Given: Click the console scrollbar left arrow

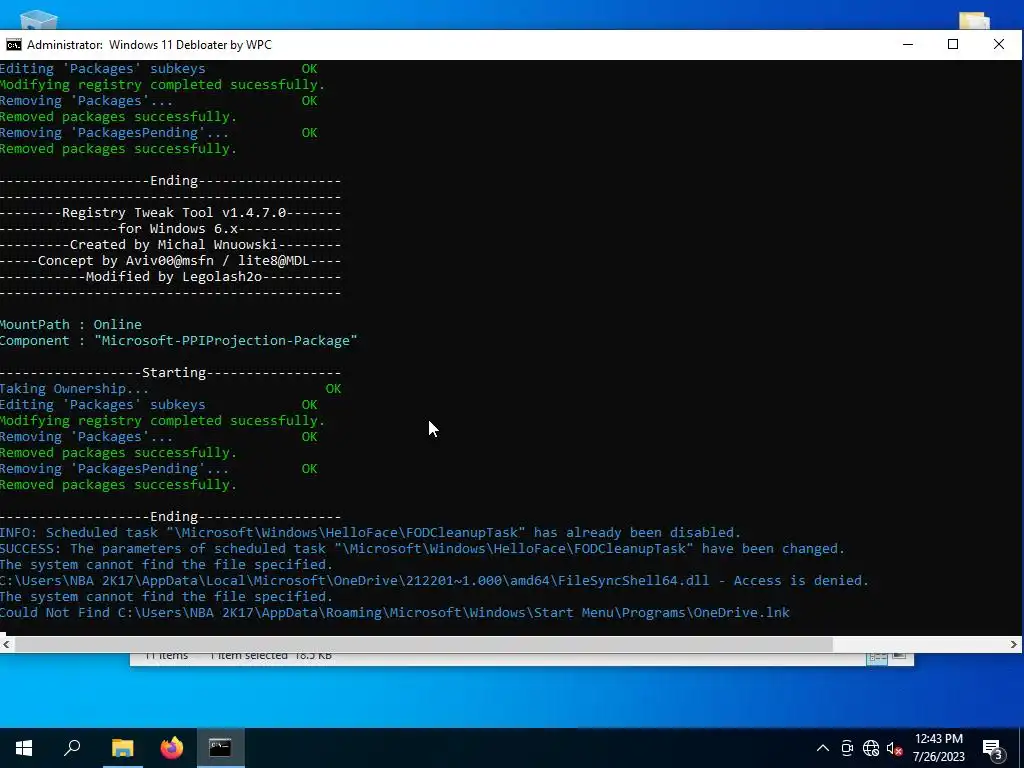Looking at the screenshot, I should [x=6, y=644].
